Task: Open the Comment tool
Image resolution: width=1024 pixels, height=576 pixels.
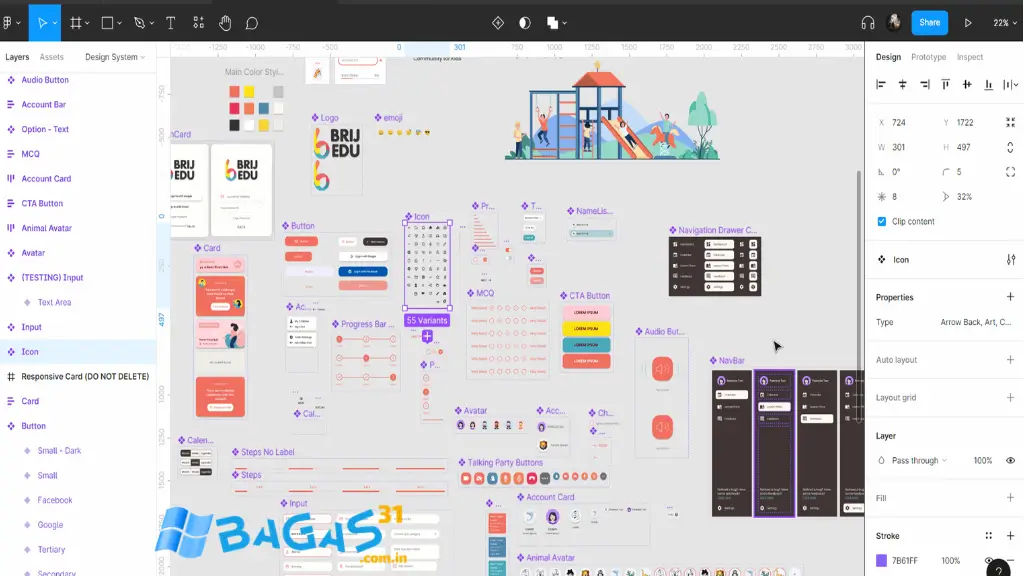Action: pyautogui.click(x=252, y=21)
